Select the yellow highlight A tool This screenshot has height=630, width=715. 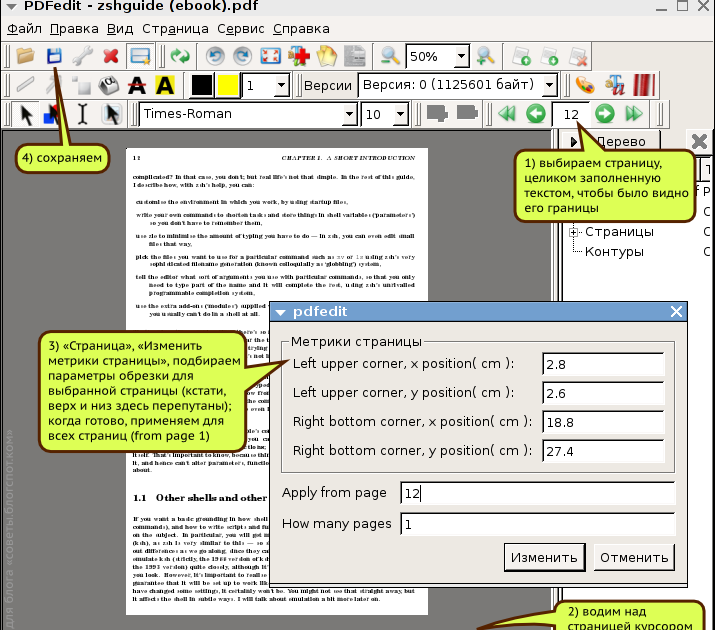[x=165, y=85]
